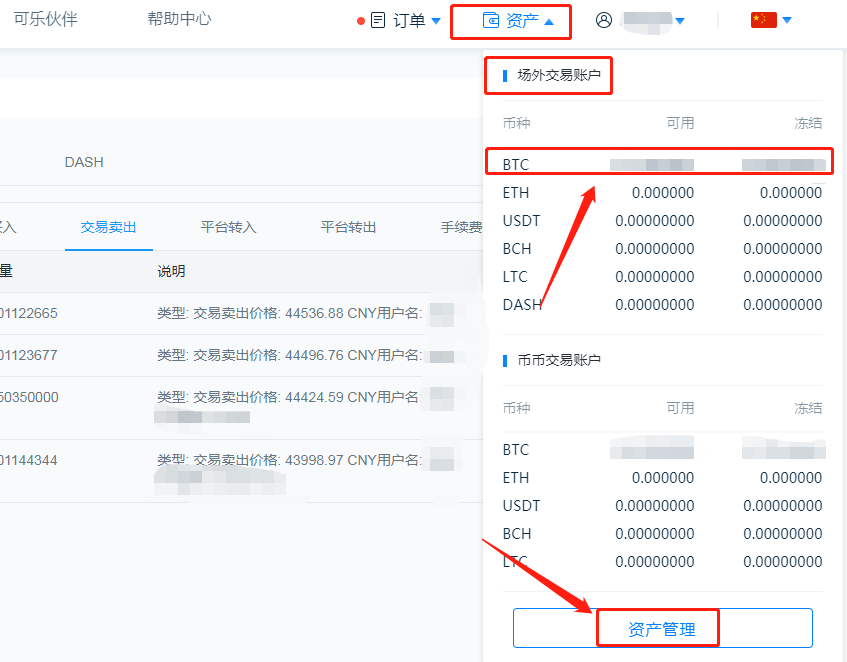
Task: Click USDT row in 场外交易账户
Action: 662,221
